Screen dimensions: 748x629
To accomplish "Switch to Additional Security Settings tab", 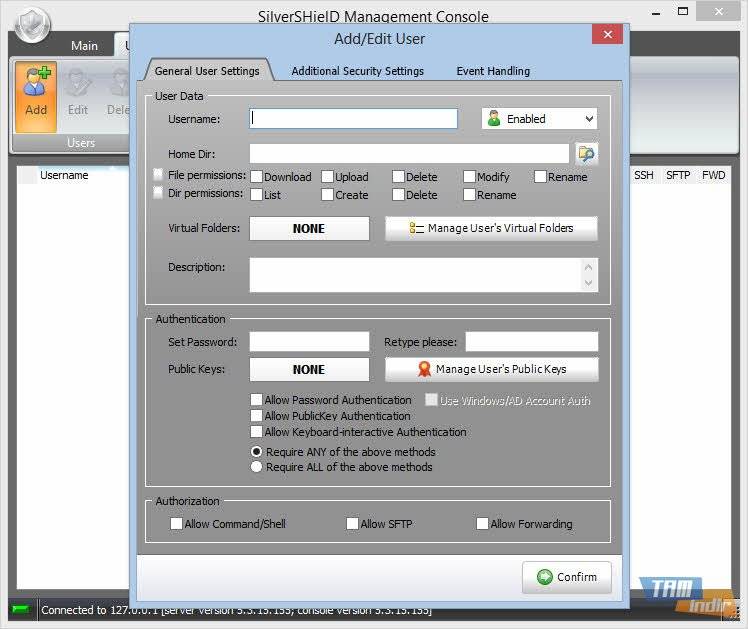I will [357, 71].
